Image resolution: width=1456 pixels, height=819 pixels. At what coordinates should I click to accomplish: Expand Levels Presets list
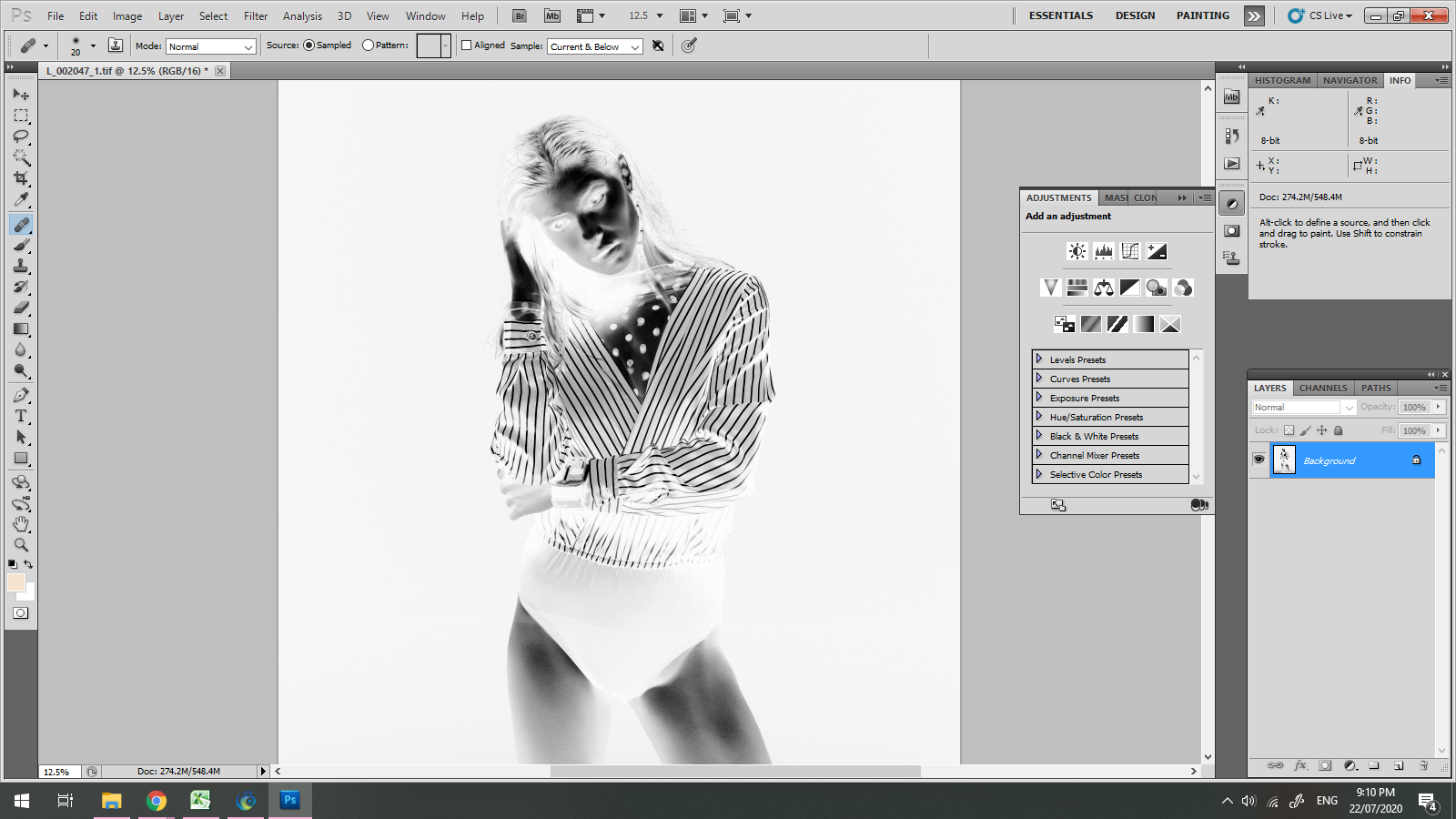(x=1039, y=359)
